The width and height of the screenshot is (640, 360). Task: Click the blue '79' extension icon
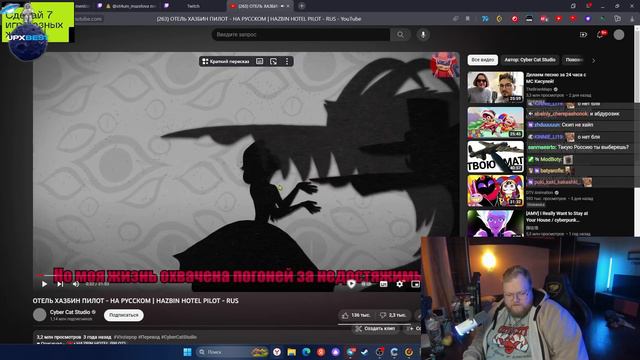coord(485,19)
